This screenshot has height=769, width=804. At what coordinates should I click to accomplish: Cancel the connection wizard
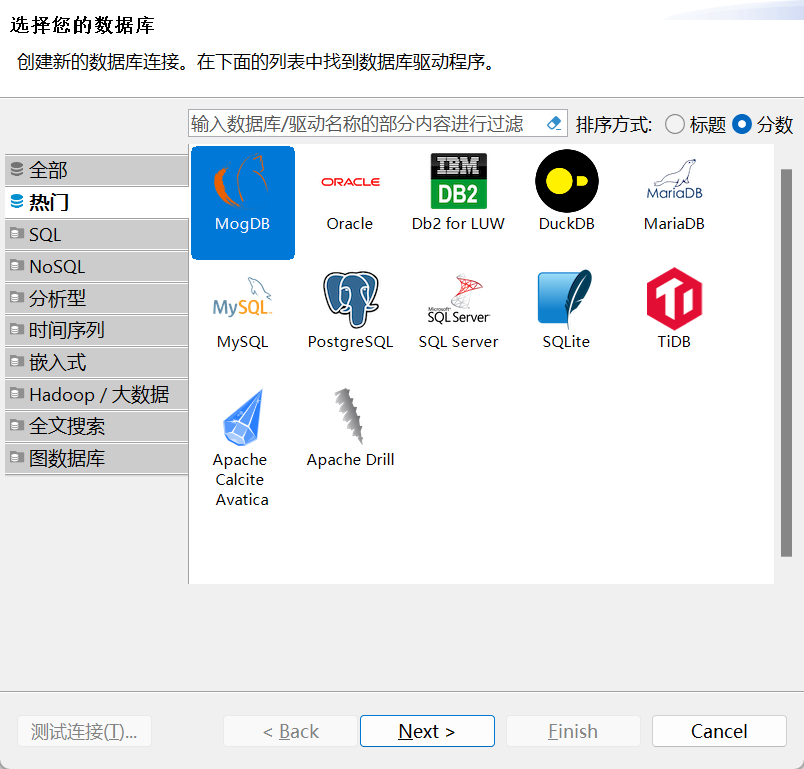click(719, 731)
